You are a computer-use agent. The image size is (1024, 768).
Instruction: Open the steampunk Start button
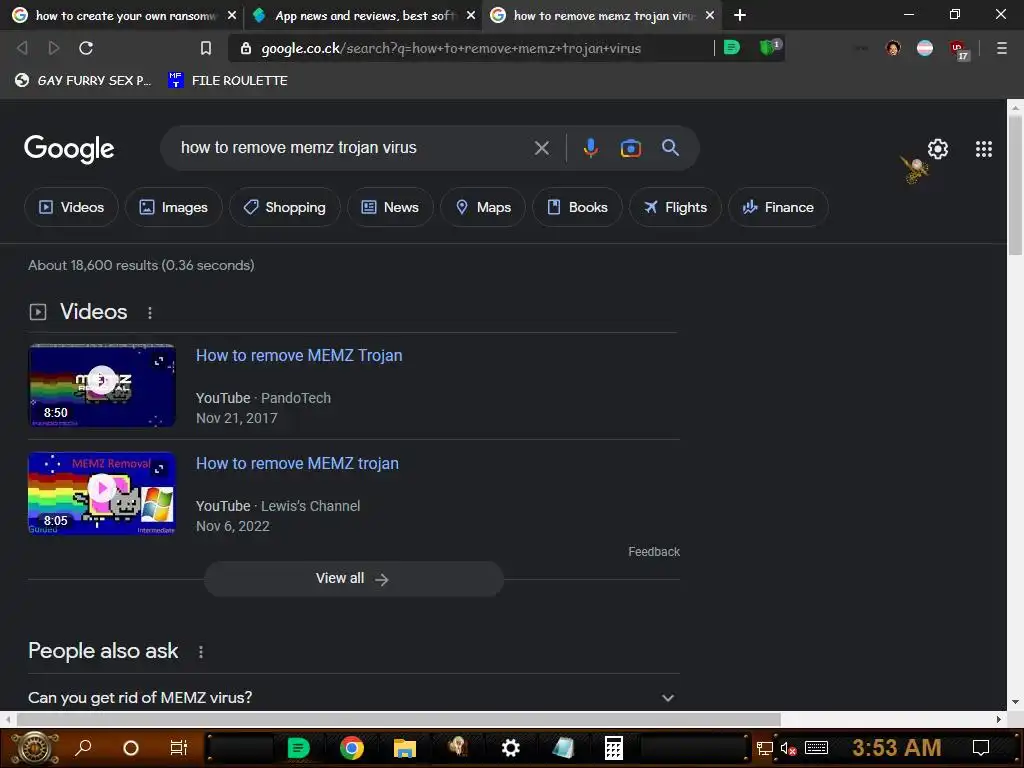click(34, 748)
